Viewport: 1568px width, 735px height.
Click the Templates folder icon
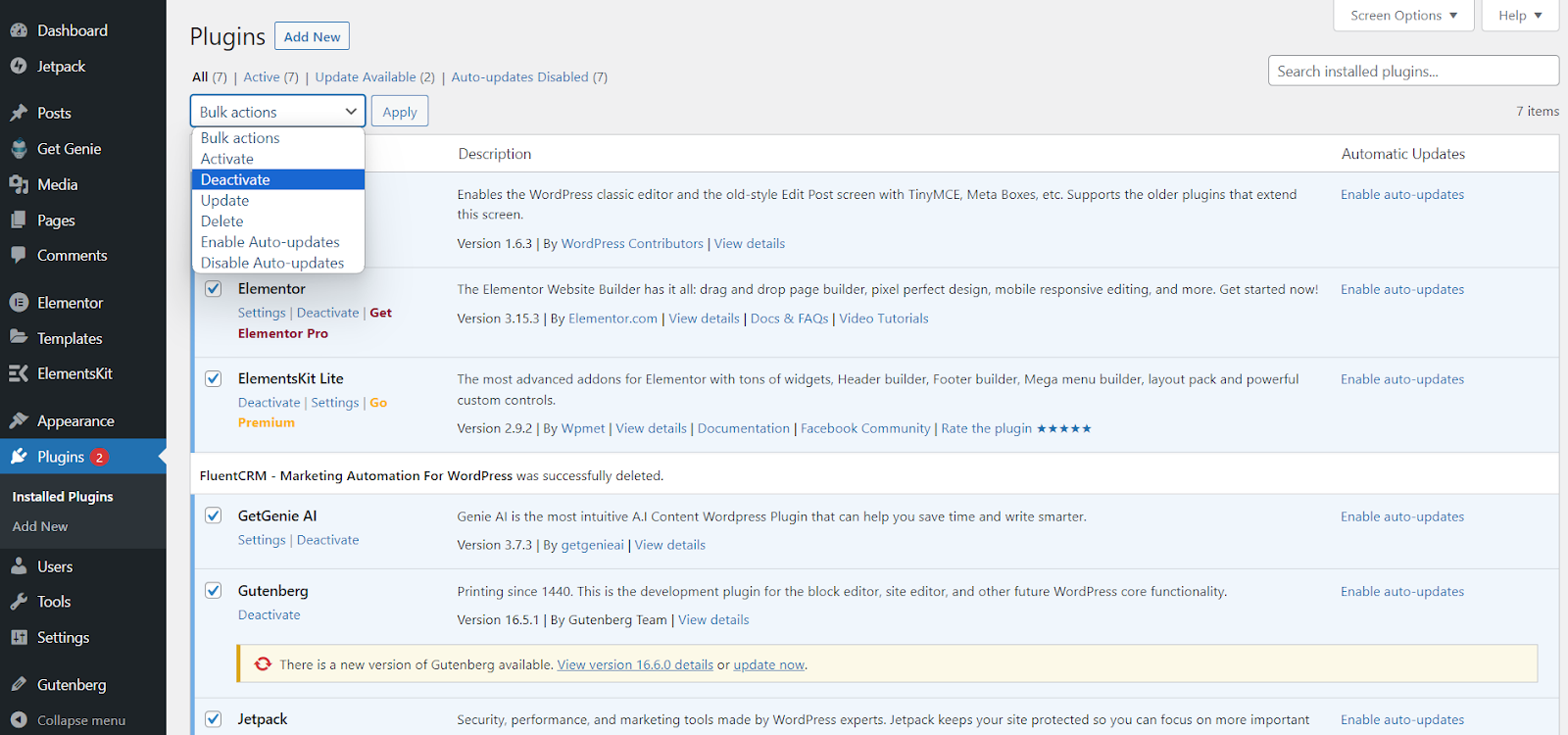point(19,338)
